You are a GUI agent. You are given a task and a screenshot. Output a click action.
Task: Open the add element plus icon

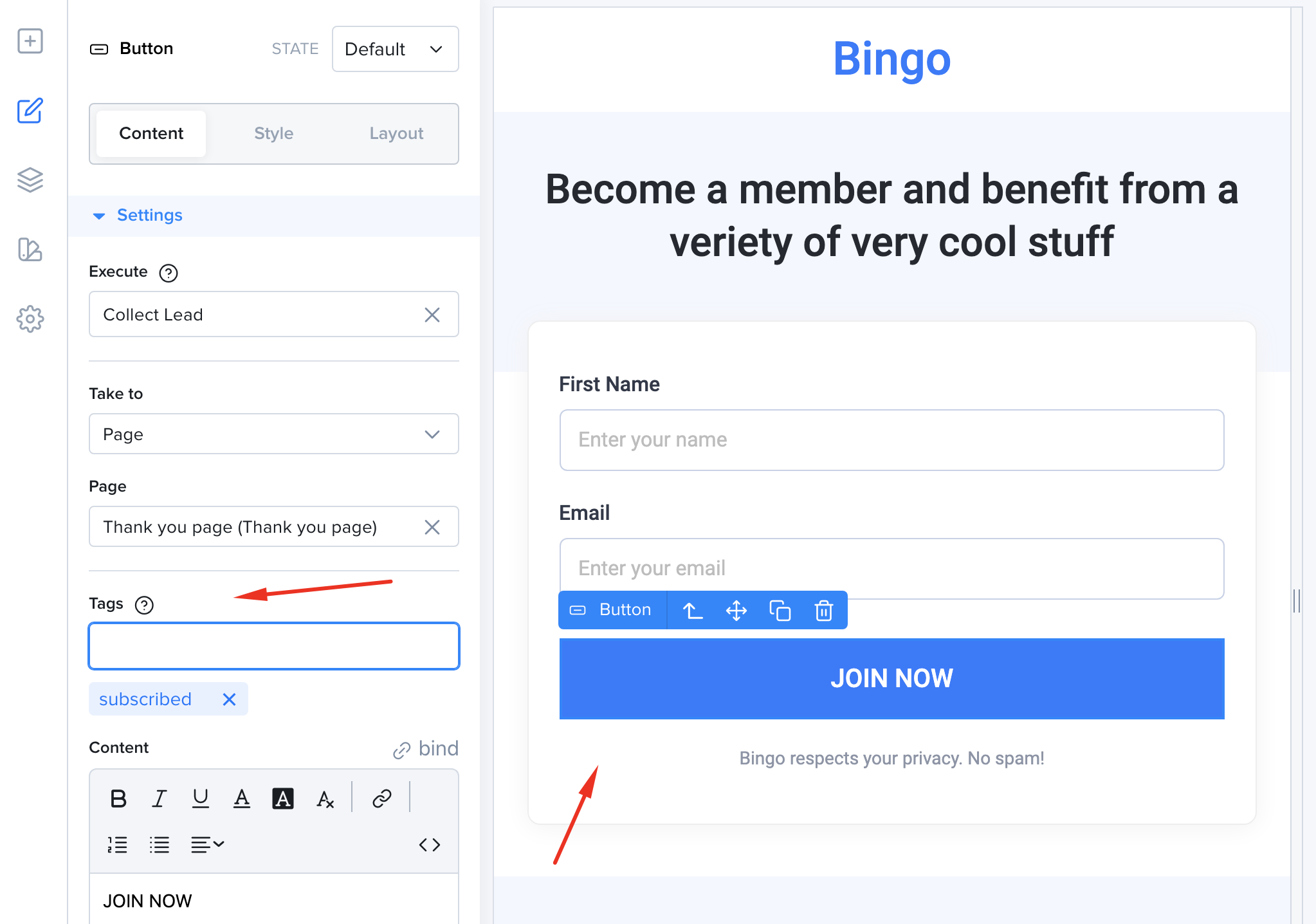(x=30, y=41)
